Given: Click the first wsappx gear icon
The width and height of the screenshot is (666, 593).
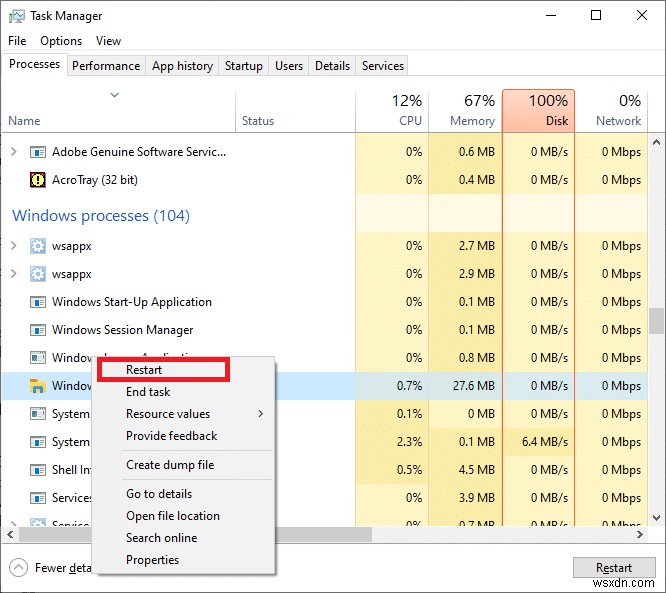Looking at the screenshot, I should tap(38, 246).
